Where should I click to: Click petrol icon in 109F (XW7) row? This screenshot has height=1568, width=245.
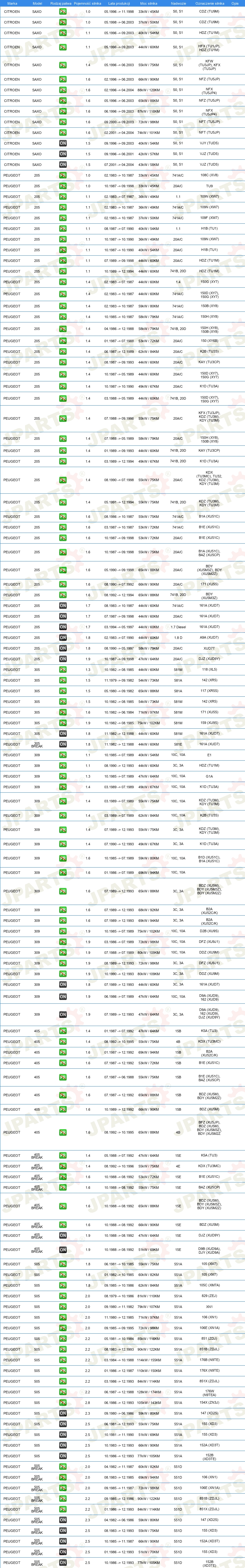[63, 218]
